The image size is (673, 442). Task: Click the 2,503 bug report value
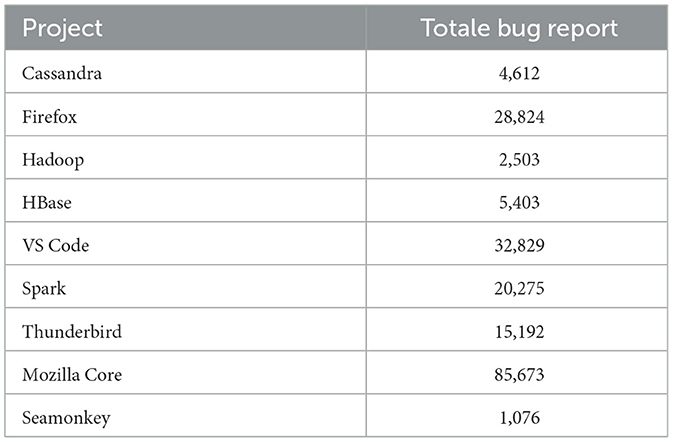[519, 160]
